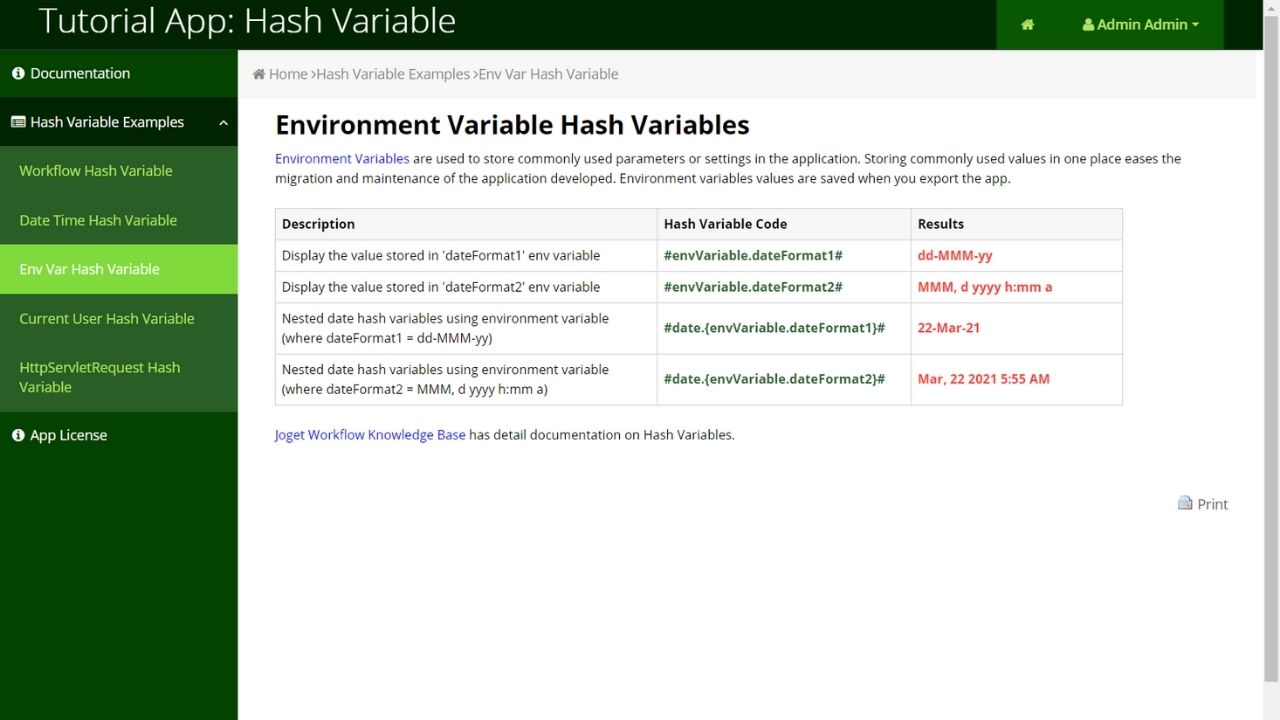Click the Tutorial App: Hash Variable title
The width and height of the screenshot is (1280, 720).
tap(247, 21)
